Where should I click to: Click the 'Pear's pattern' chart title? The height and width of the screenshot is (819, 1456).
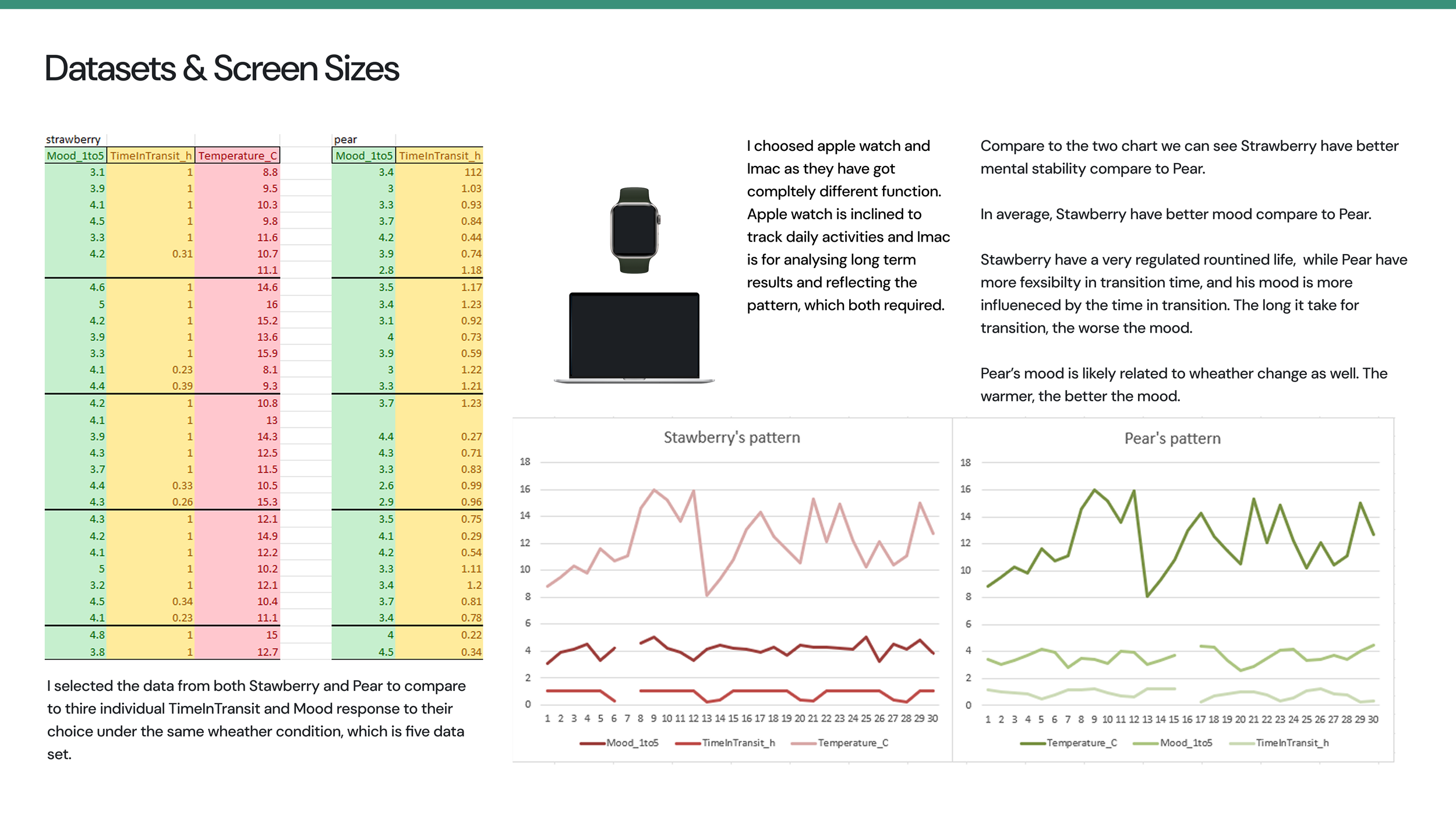(1172, 439)
